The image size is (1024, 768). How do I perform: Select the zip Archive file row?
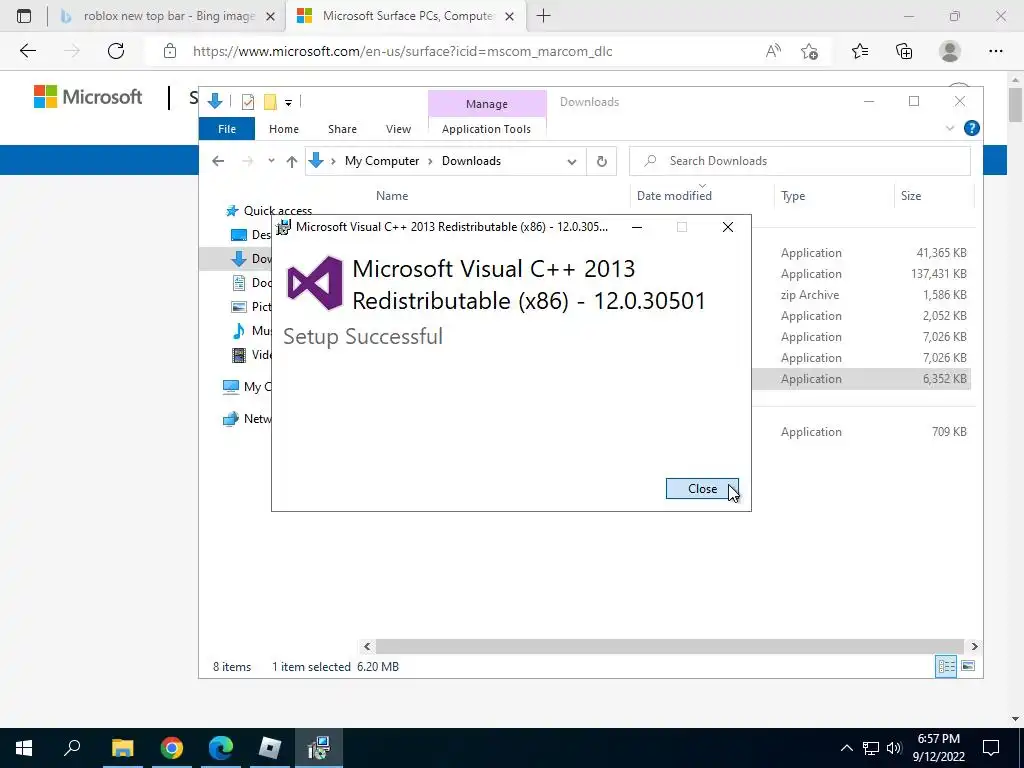[861, 295]
